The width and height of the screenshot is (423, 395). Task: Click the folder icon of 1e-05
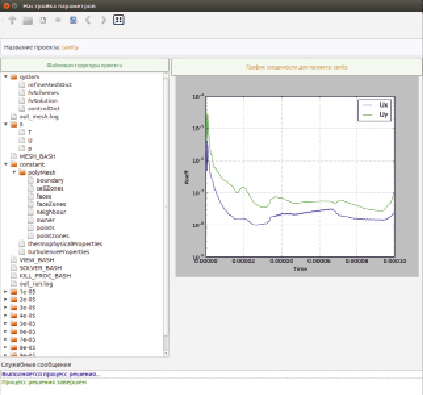[x=14, y=292]
